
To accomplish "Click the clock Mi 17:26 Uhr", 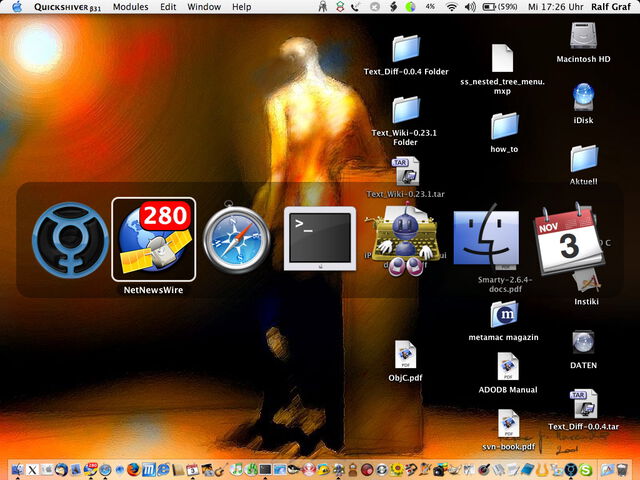I will (556, 7).
